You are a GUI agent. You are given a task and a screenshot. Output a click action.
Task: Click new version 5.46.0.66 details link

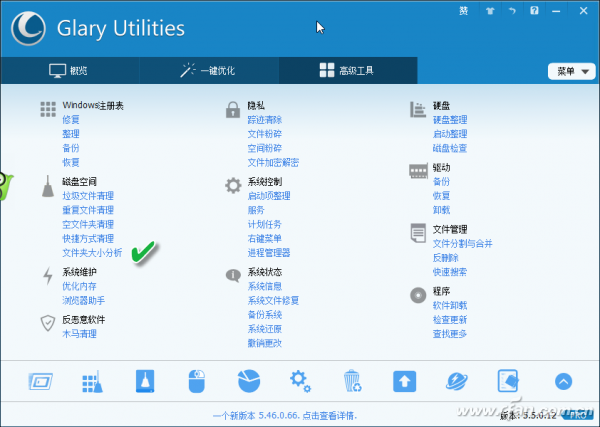pyautogui.click(x=285, y=416)
